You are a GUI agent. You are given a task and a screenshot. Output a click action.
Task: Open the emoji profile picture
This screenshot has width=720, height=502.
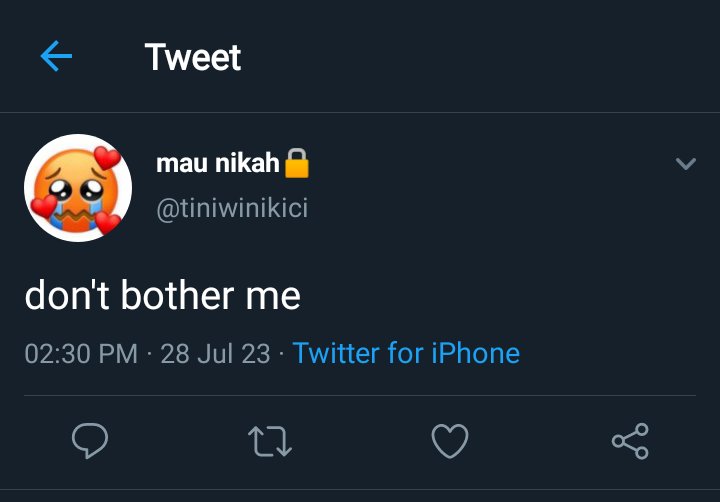click(x=78, y=188)
